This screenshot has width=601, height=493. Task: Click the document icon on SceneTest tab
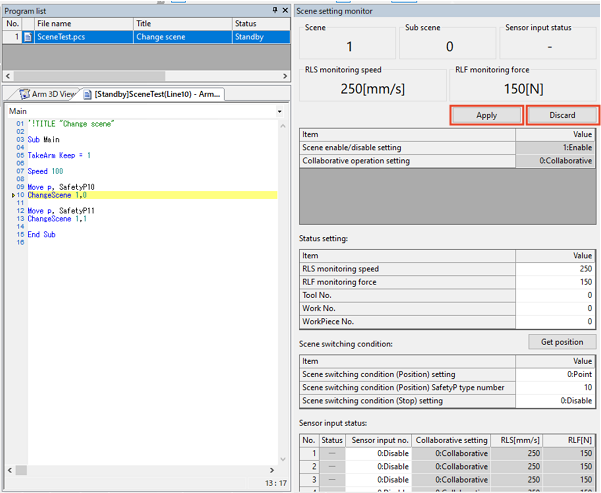click(88, 94)
